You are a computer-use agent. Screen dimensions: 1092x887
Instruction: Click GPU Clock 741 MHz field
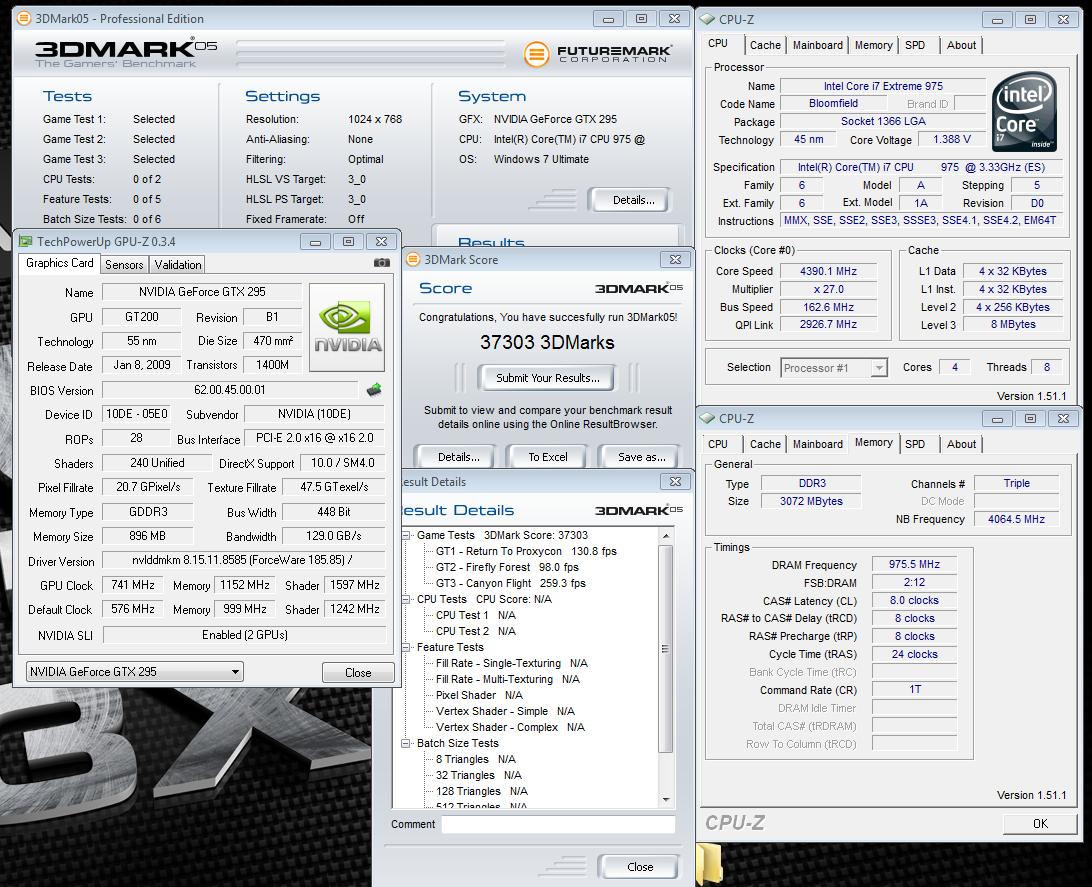click(x=132, y=585)
